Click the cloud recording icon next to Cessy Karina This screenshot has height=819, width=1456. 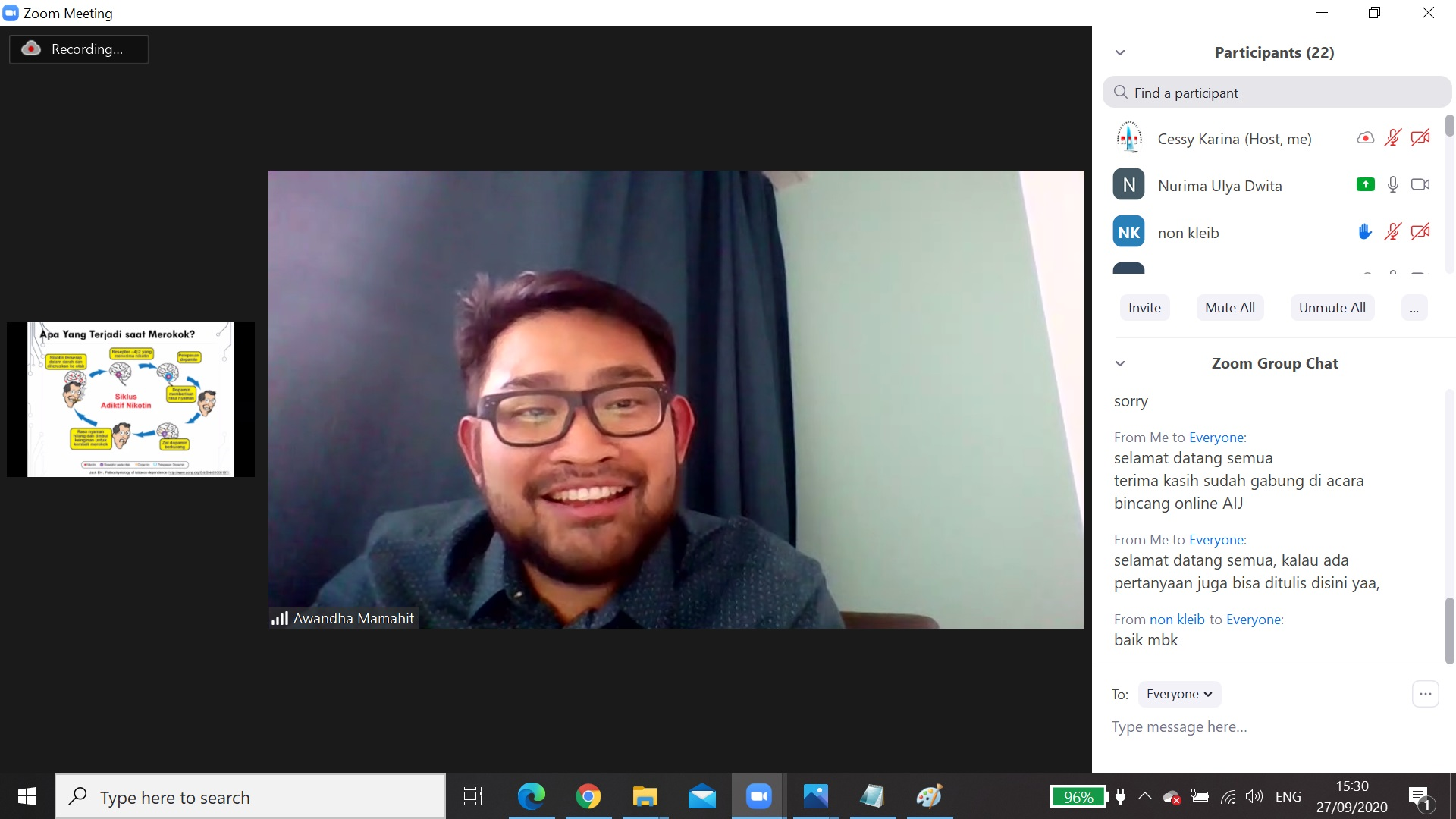pyautogui.click(x=1365, y=138)
